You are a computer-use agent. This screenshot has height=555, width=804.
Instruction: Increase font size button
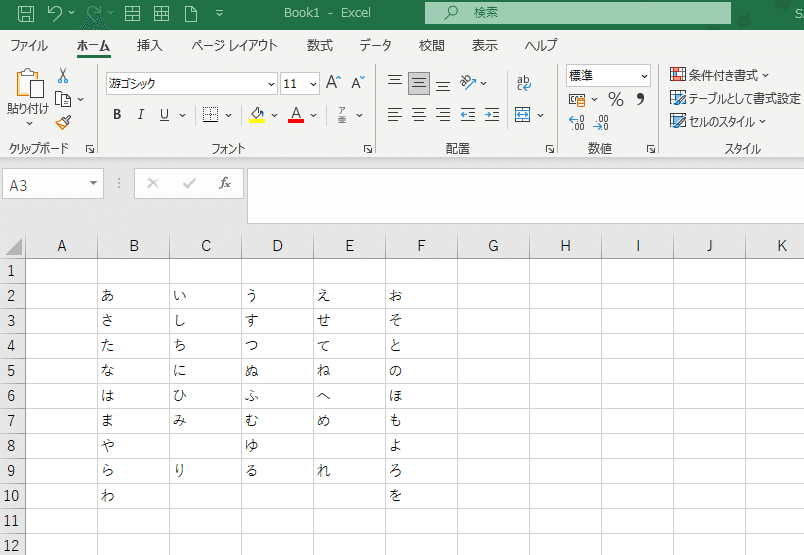click(333, 83)
